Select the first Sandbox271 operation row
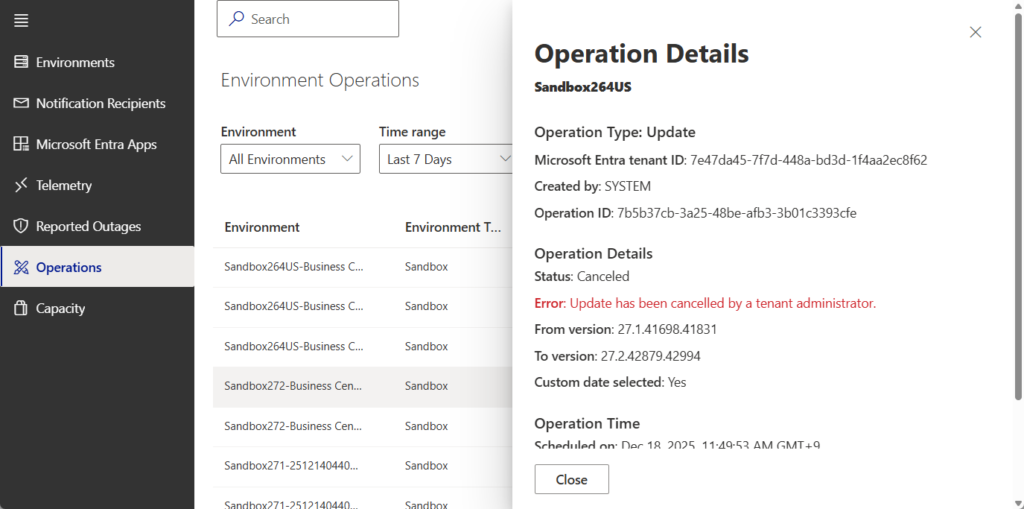Viewport: 1024px width, 509px height. coord(290,466)
